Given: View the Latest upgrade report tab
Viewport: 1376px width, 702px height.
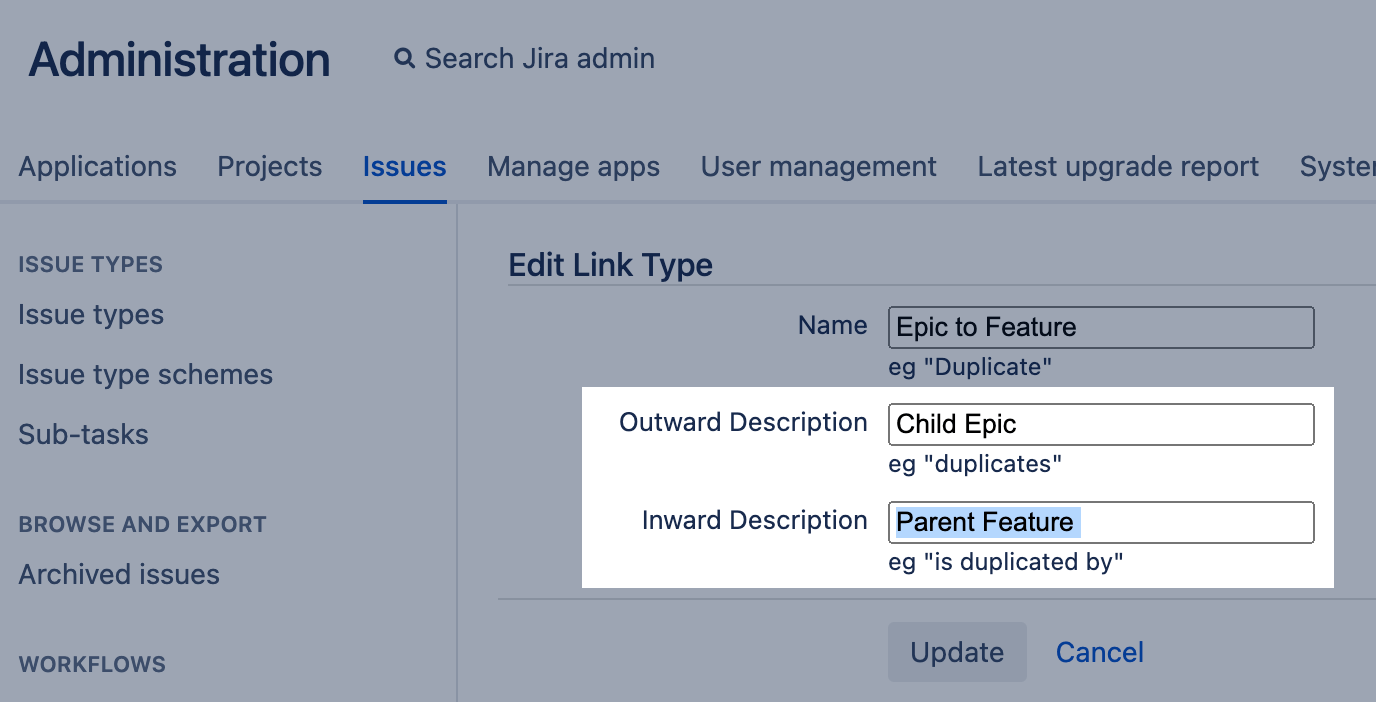Looking at the screenshot, I should click(x=1118, y=166).
